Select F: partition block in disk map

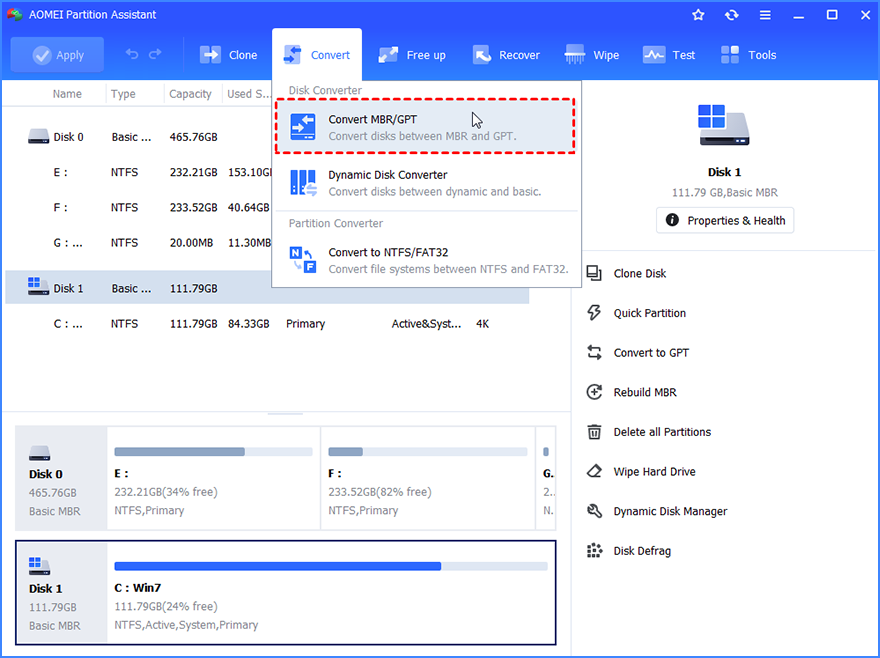pos(428,478)
